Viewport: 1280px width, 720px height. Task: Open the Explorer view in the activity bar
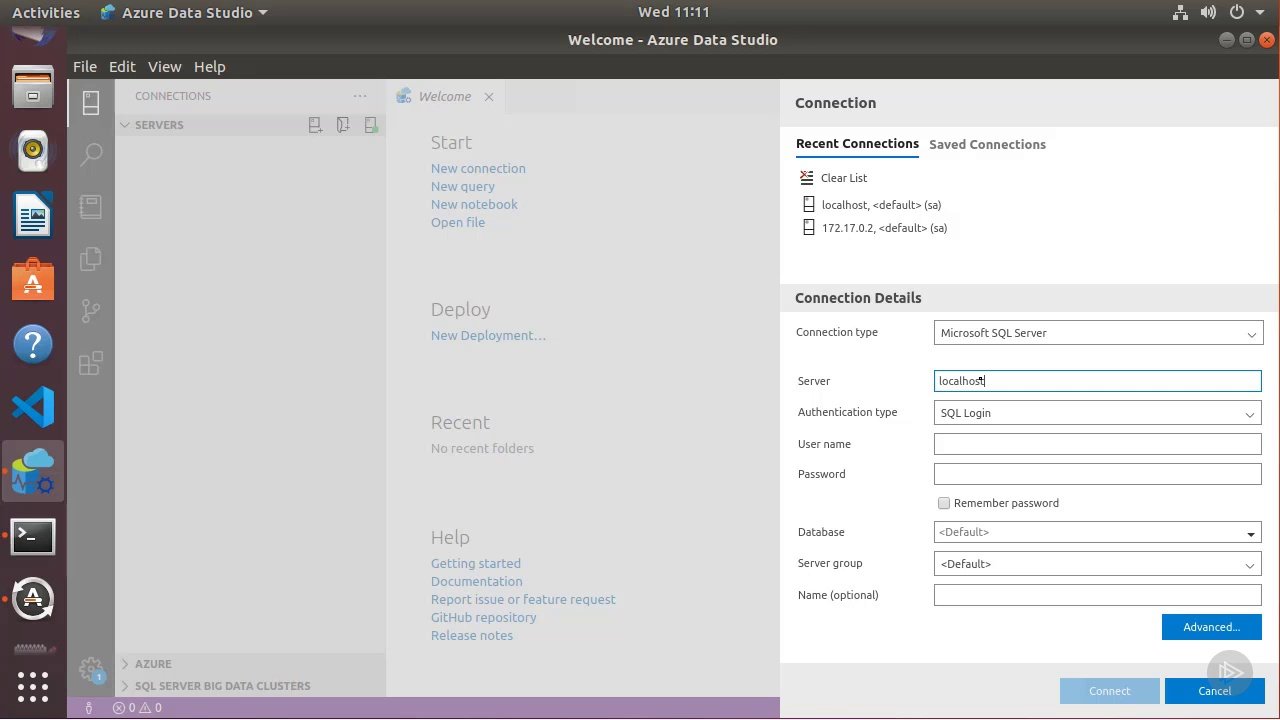(x=92, y=258)
